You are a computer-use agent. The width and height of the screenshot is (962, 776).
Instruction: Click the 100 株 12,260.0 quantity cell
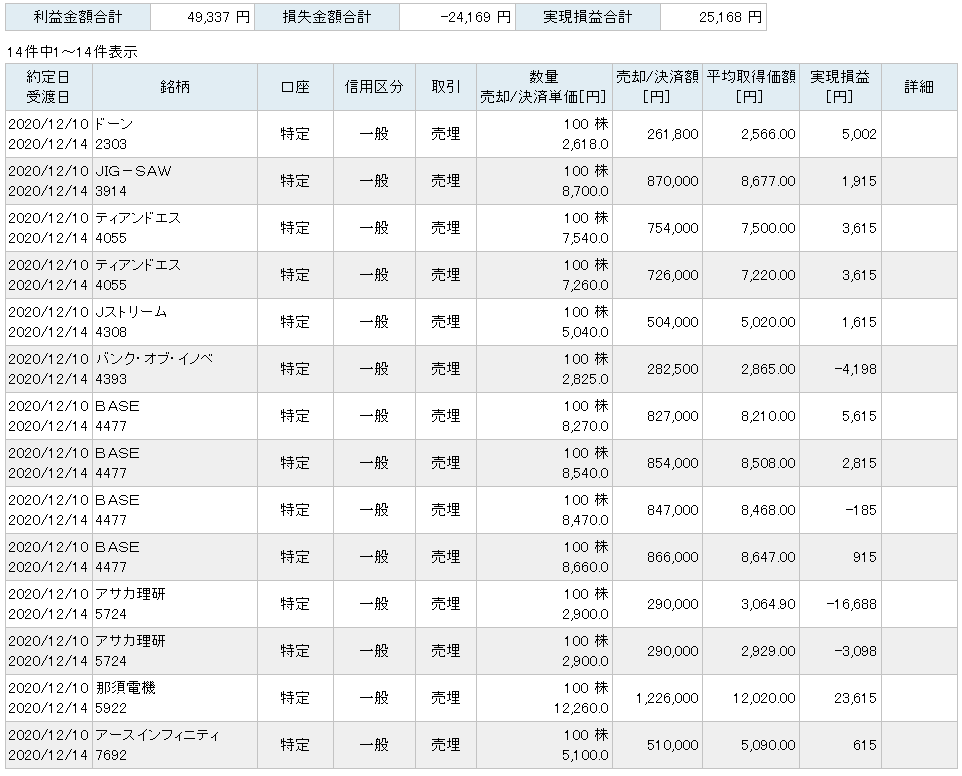pyautogui.click(x=544, y=698)
